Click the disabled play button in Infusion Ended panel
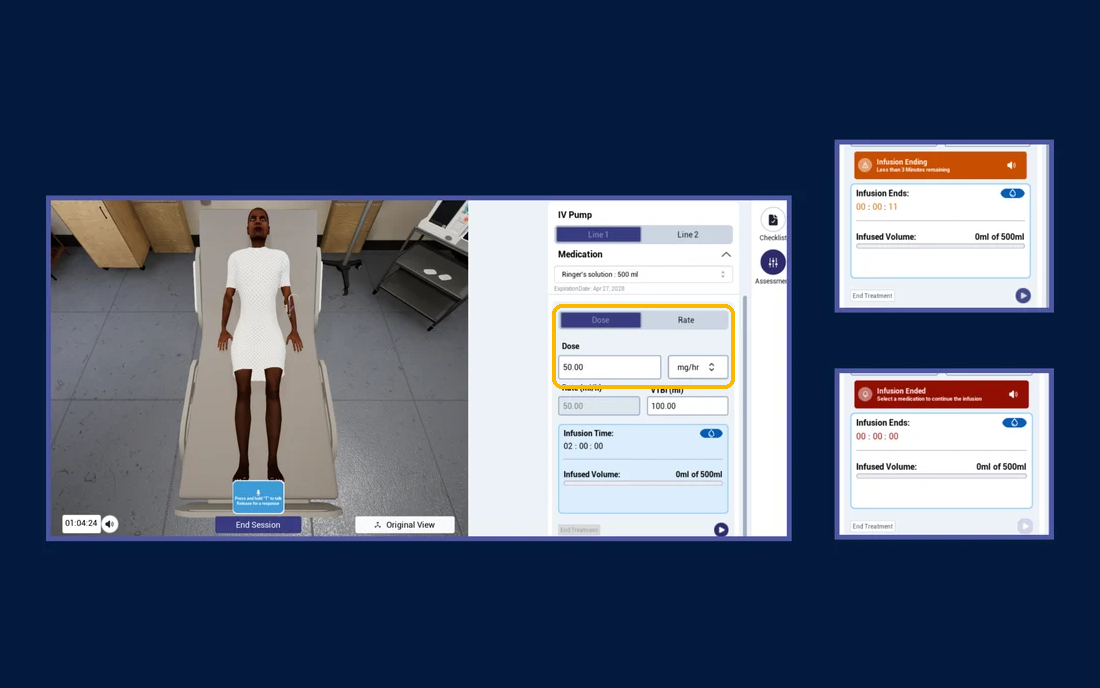The height and width of the screenshot is (688, 1100). pyautogui.click(x=1025, y=526)
